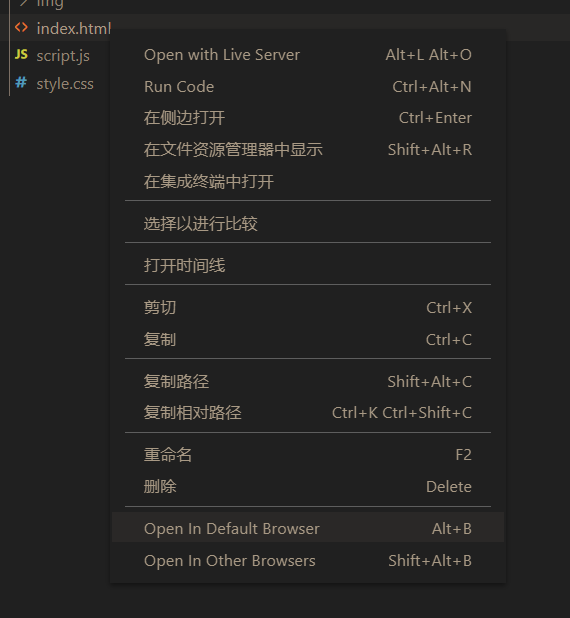570x618 pixels.
Task: Choose 在集成终端中打开 menu item
Action: 308,182
